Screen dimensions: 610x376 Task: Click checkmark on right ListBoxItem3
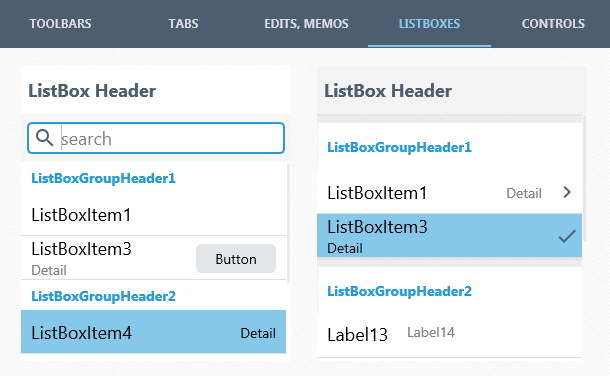point(566,236)
